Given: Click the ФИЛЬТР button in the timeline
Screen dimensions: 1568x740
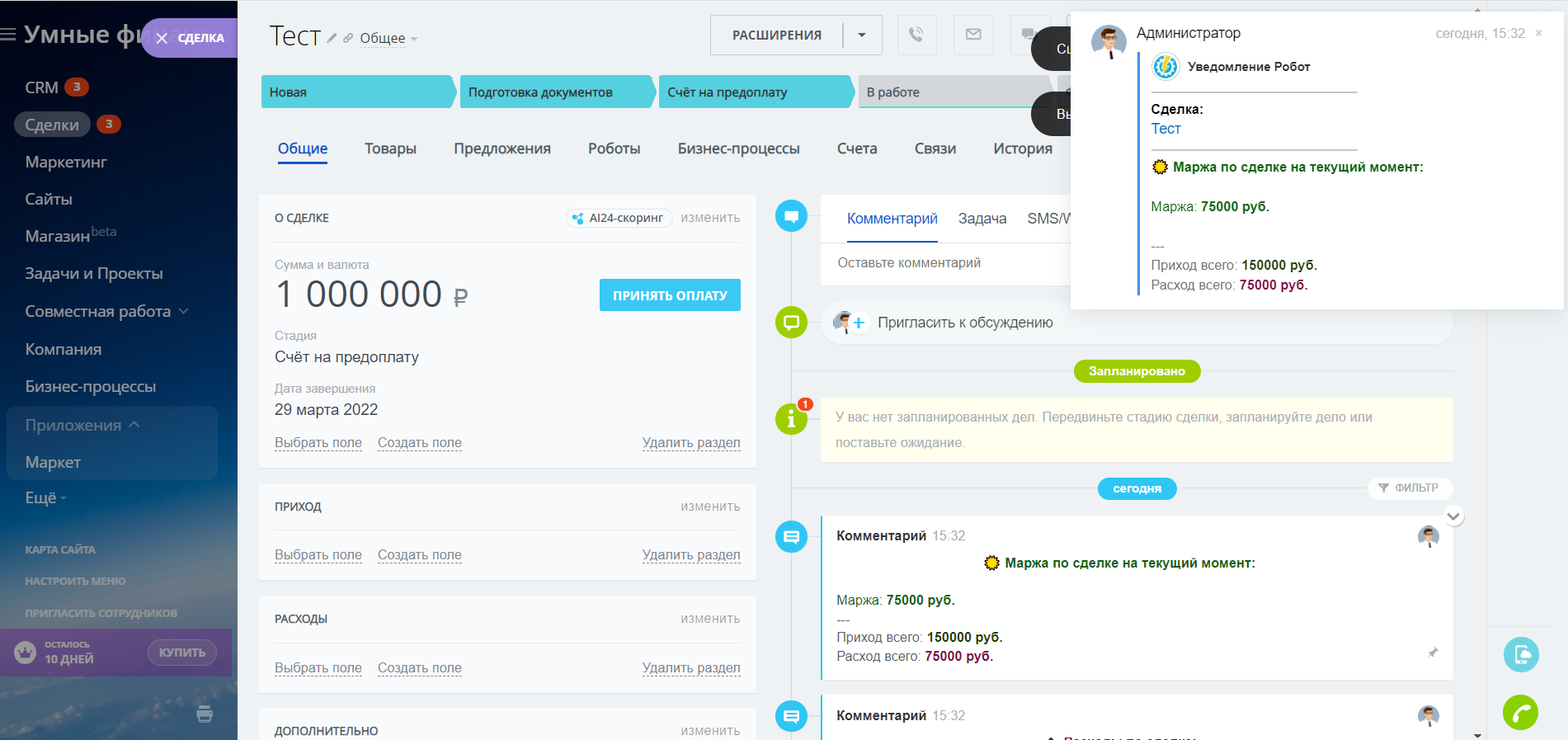Looking at the screenshot, I should [x=1410, y=488].
